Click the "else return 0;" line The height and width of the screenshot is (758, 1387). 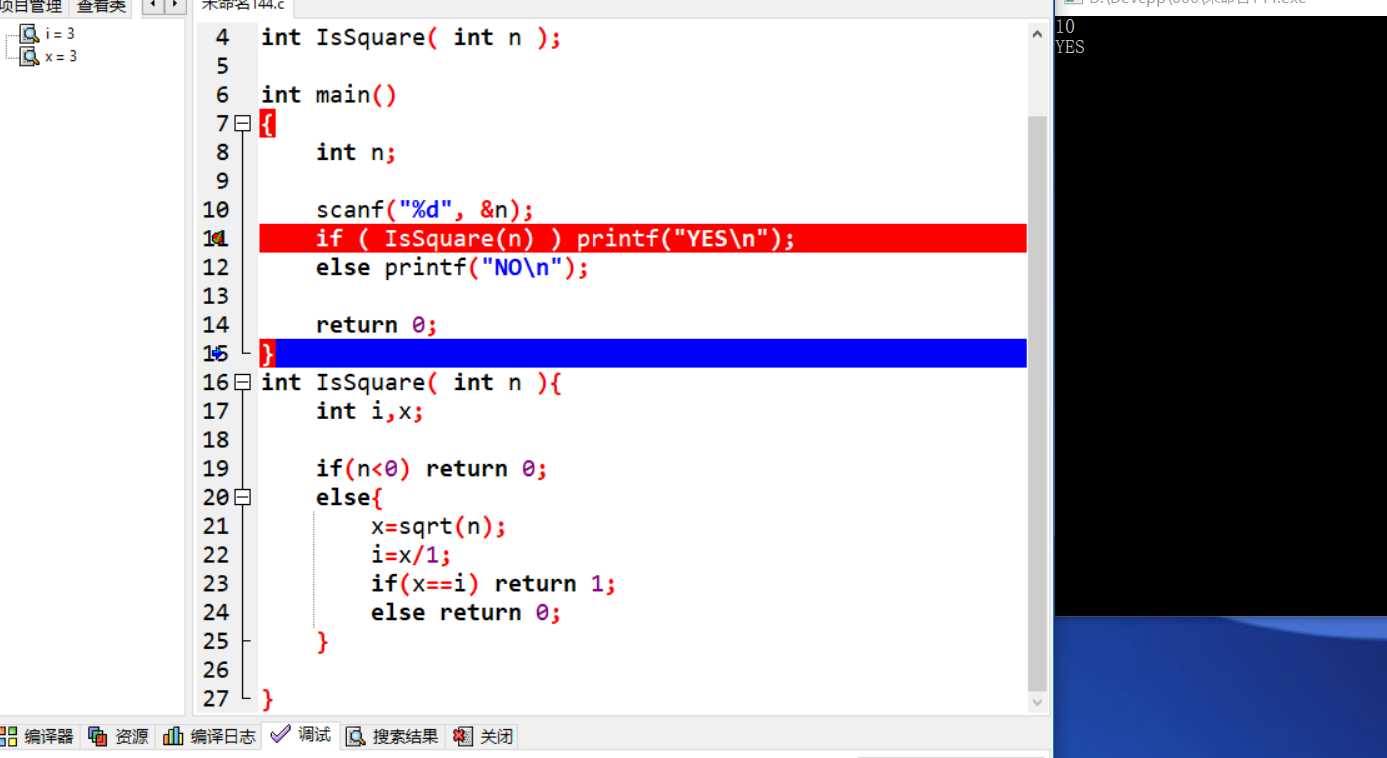coord(466,612)
